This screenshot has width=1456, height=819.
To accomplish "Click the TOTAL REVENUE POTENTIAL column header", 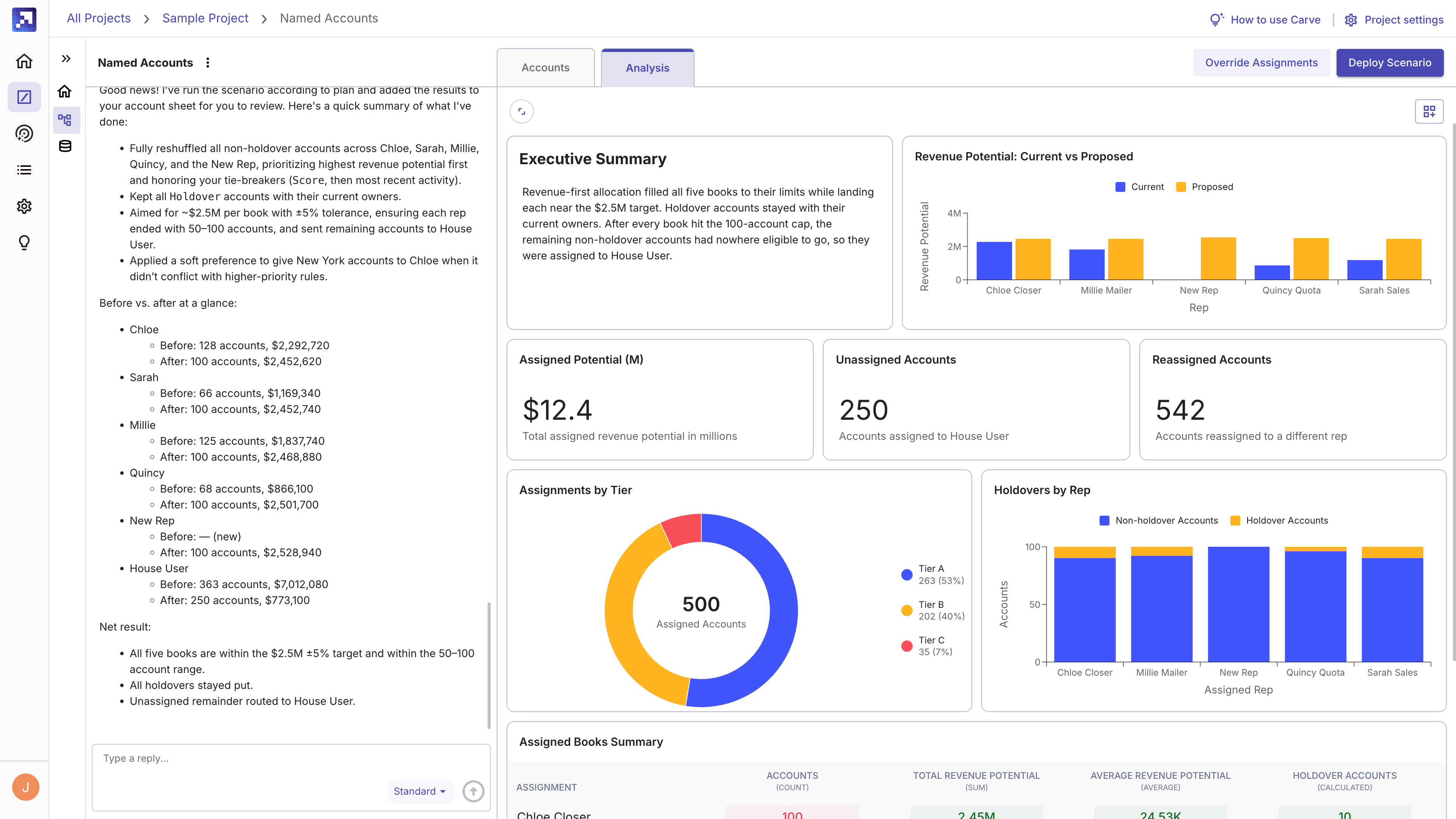I will [x=976, y=781].
